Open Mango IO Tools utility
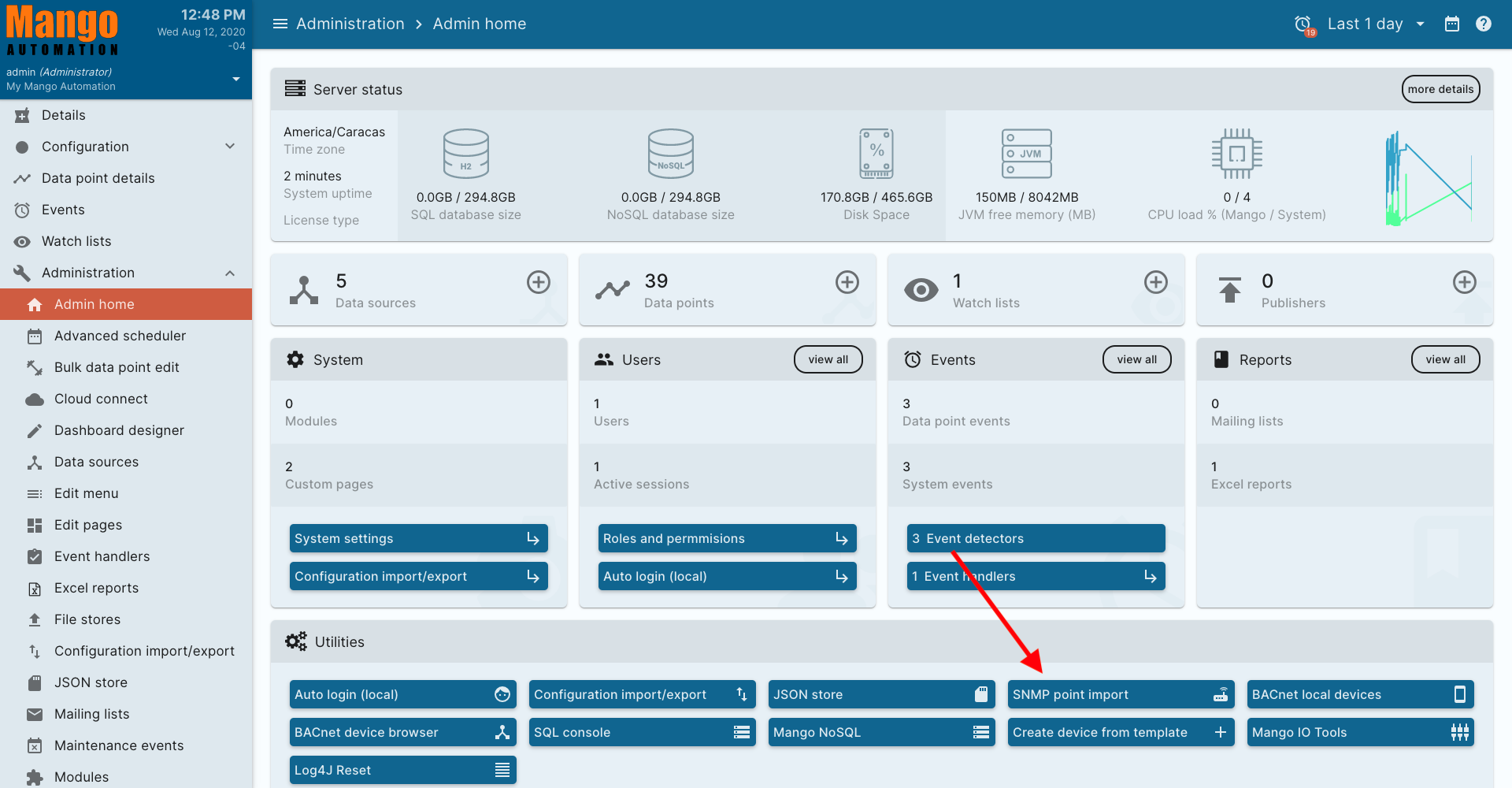 1361,732
